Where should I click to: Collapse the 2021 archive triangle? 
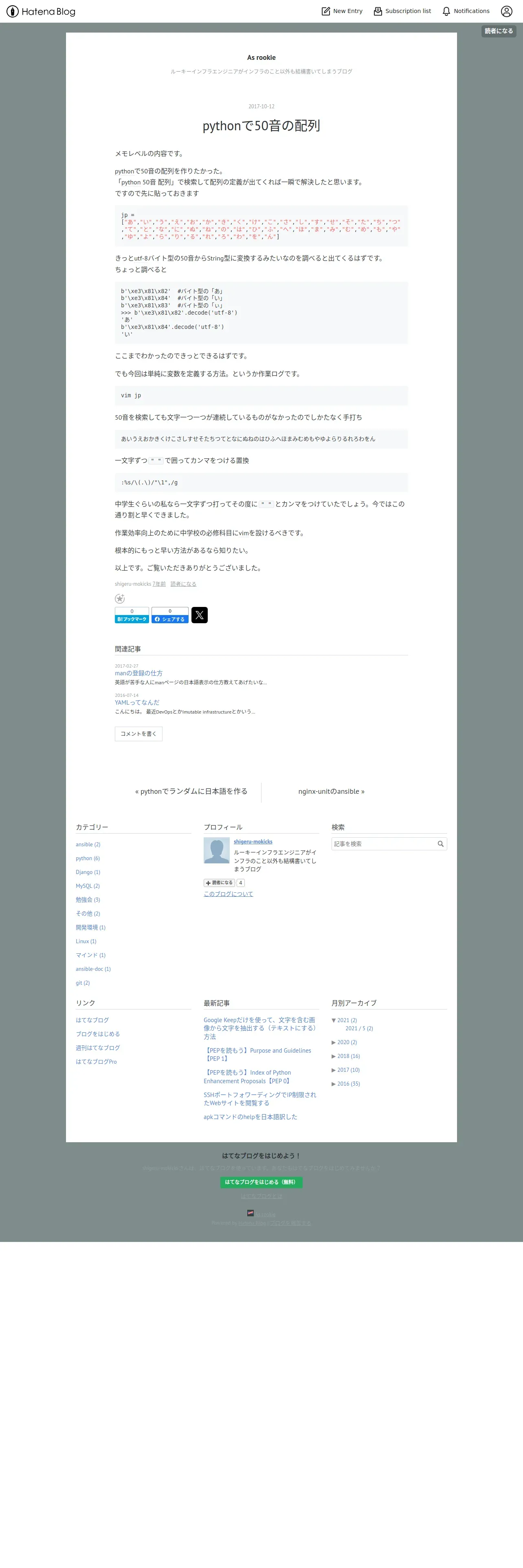coord(334,1020)
